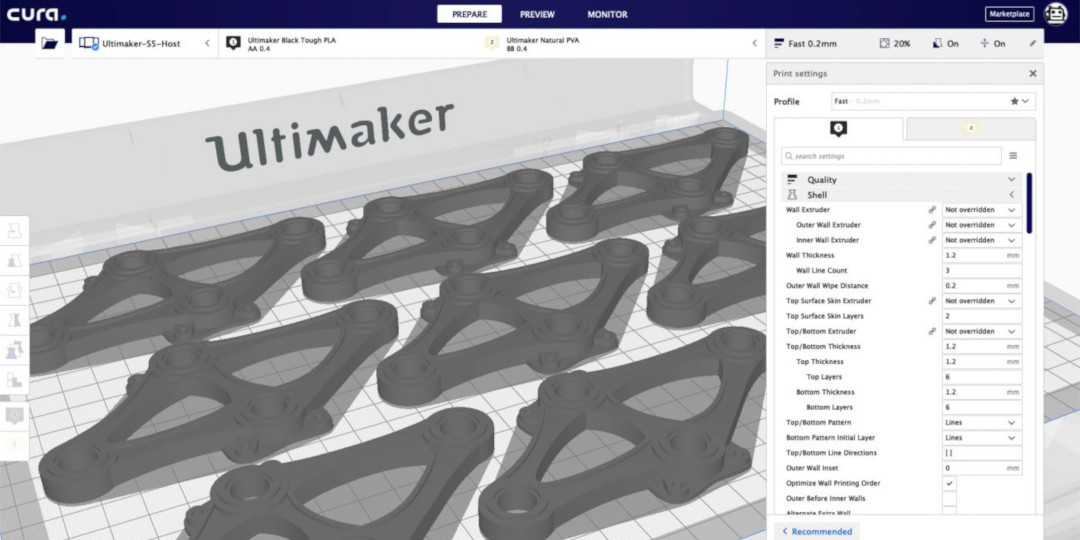Click the star icon in Profile field
Screen dimensions: 1080x540
pyautogui.click(x=1015, y=101)
